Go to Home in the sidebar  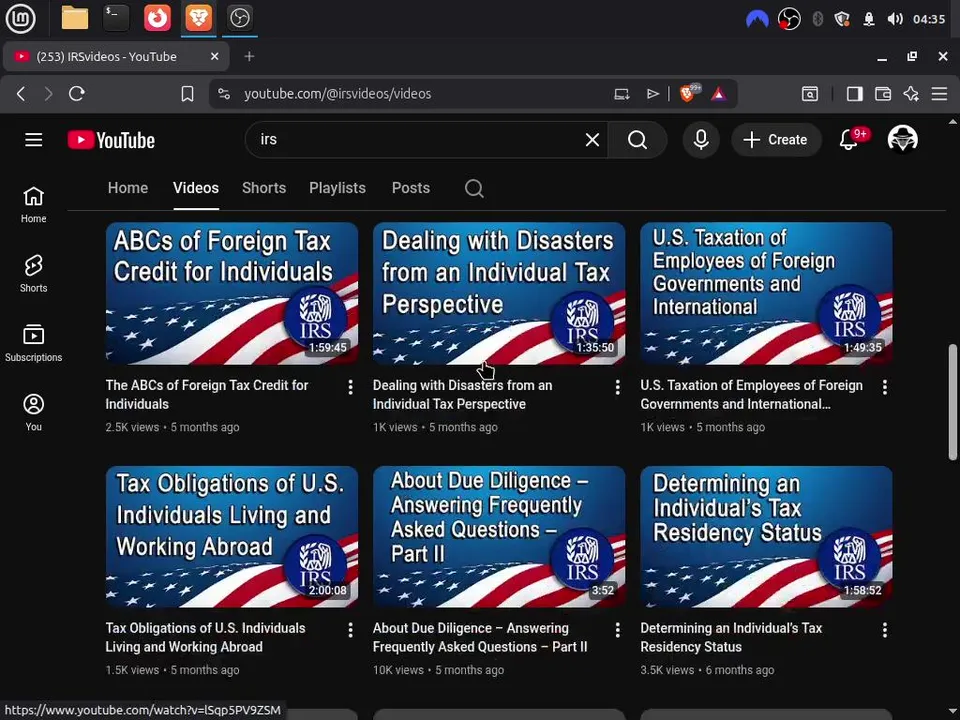pyautogui.click(x=34, y=204)
